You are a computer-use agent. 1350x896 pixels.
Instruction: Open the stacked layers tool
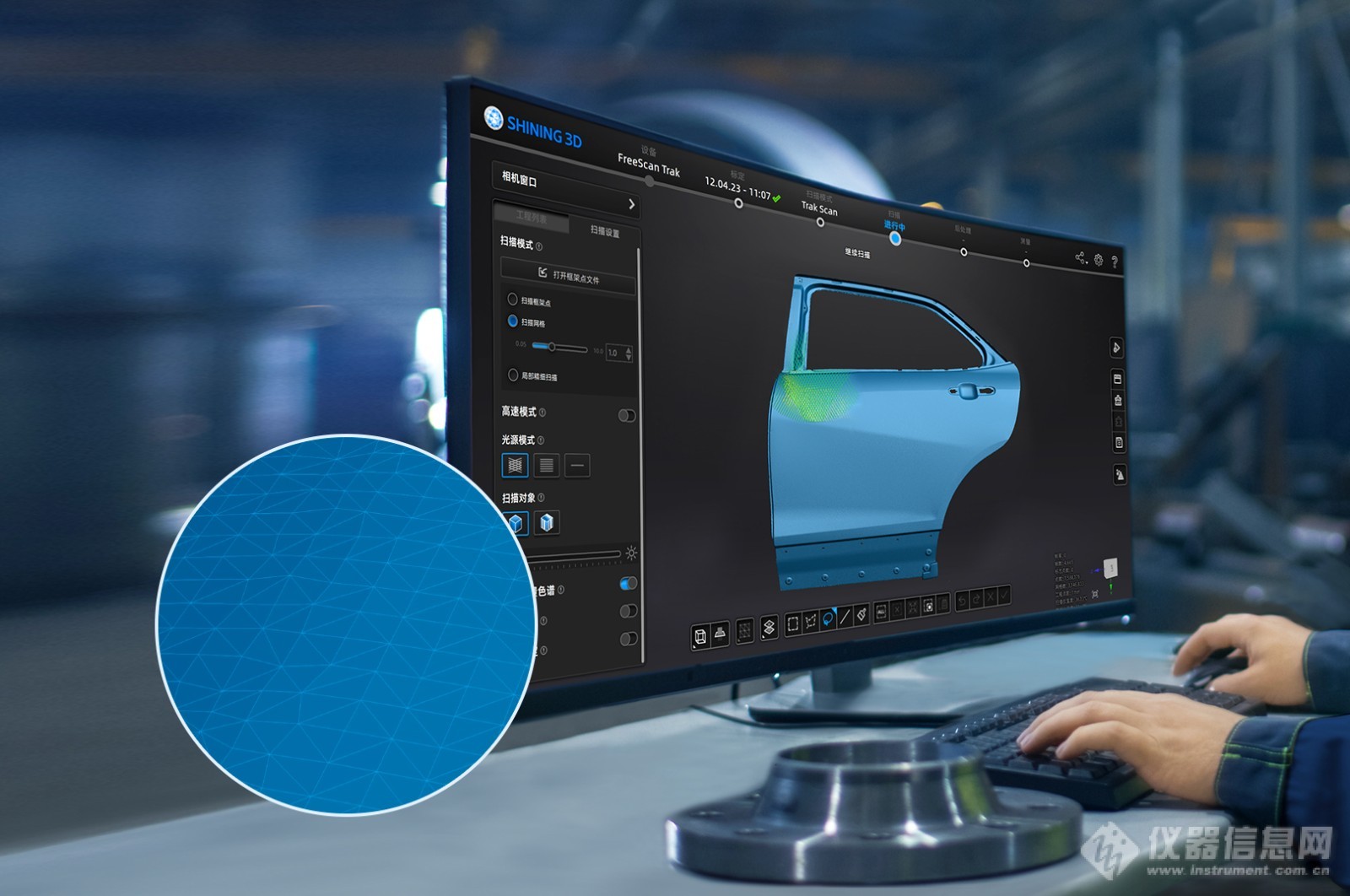coord(769,628)
